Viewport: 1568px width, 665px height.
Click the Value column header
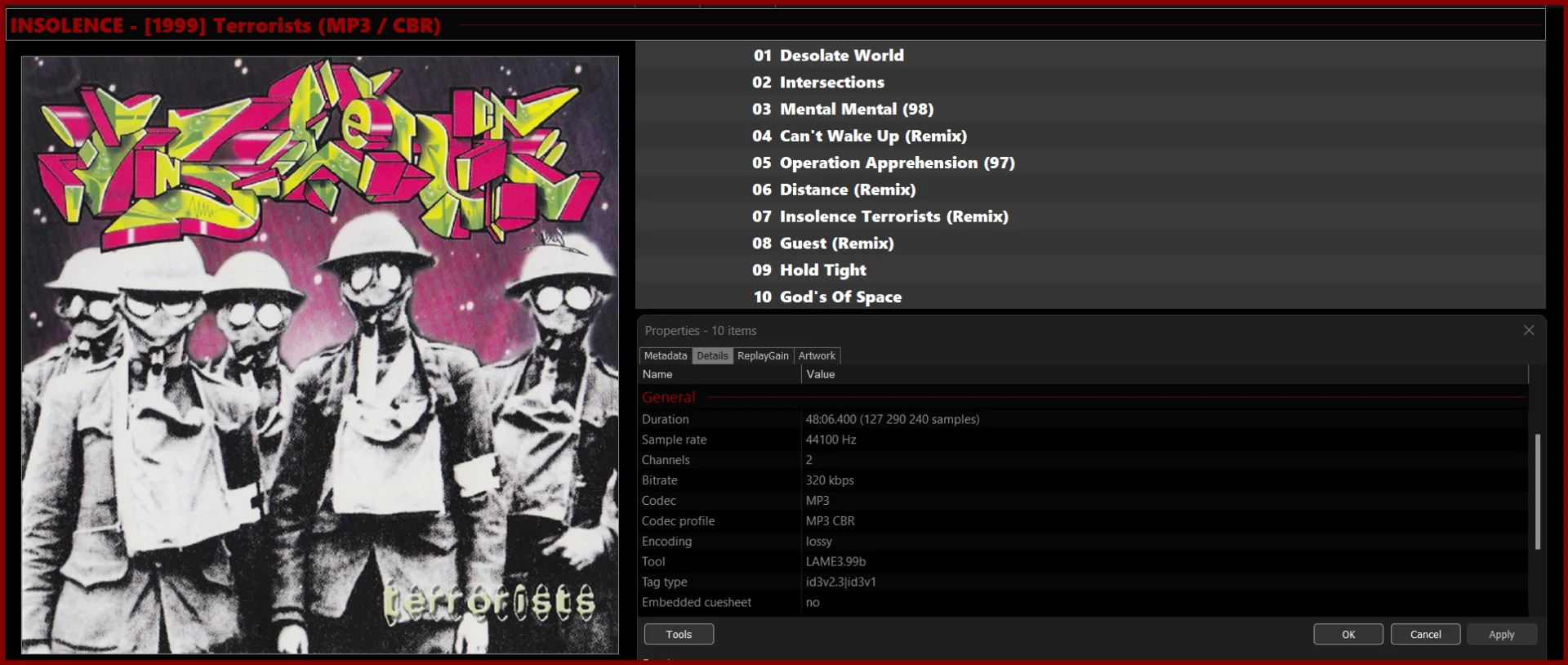(x=1165, y=374)
